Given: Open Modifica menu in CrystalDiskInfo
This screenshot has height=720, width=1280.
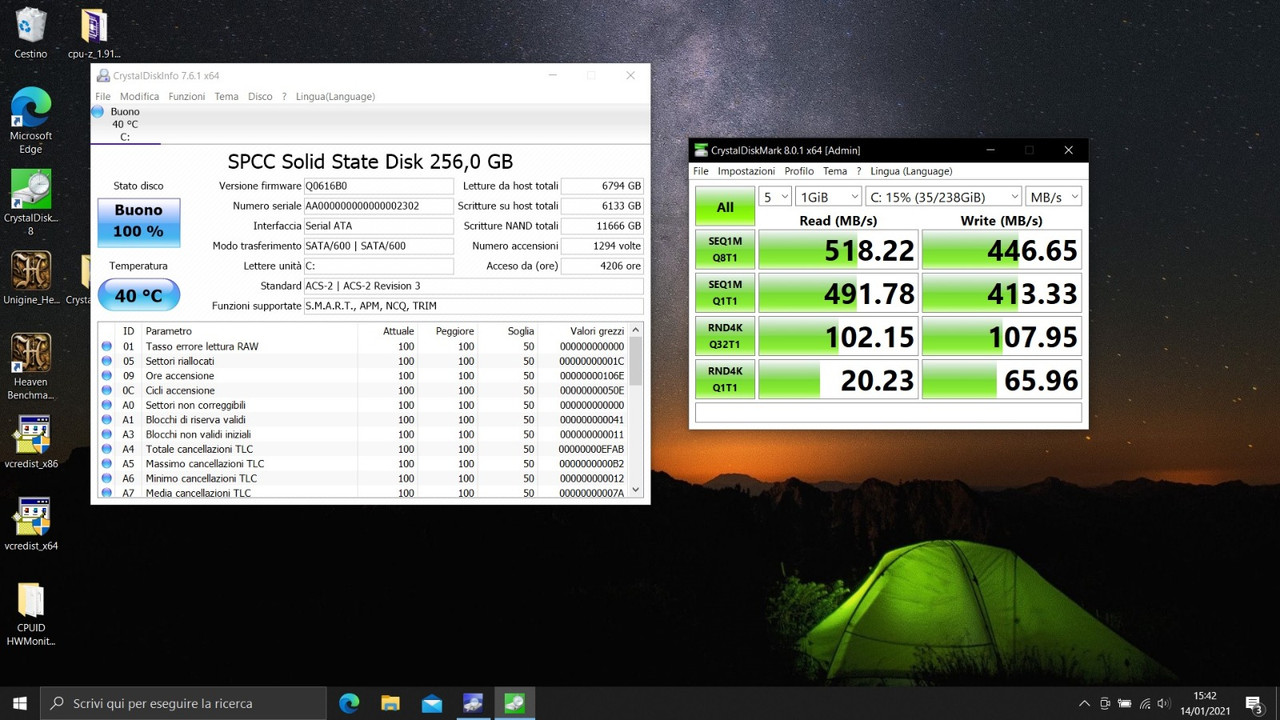Looking at the screenshot, I should 140,97.
